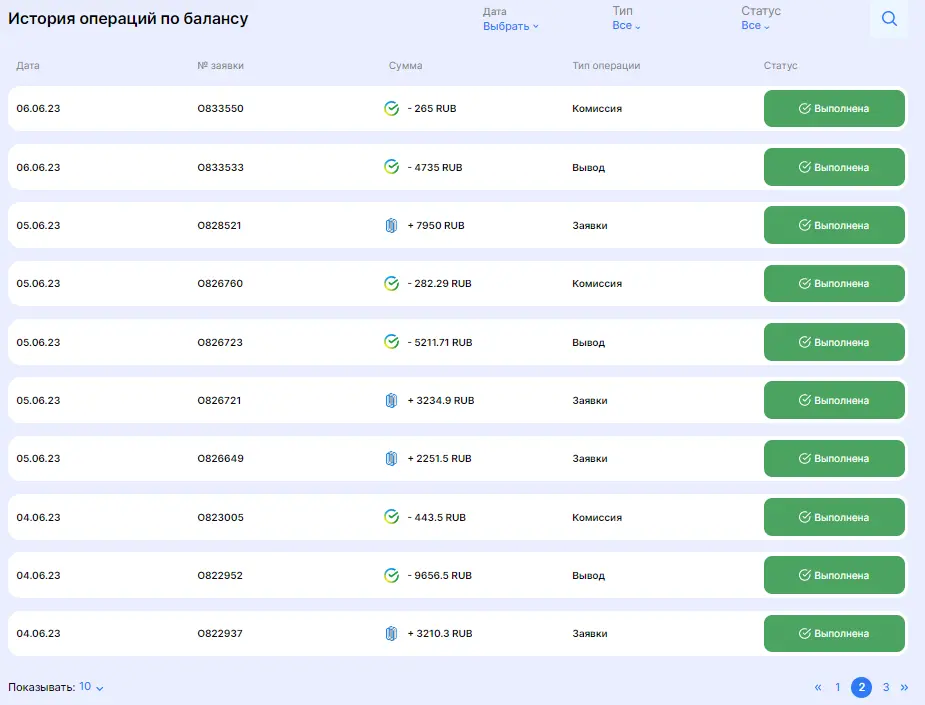Click the previous pages double-arrow

coord(818,687)
